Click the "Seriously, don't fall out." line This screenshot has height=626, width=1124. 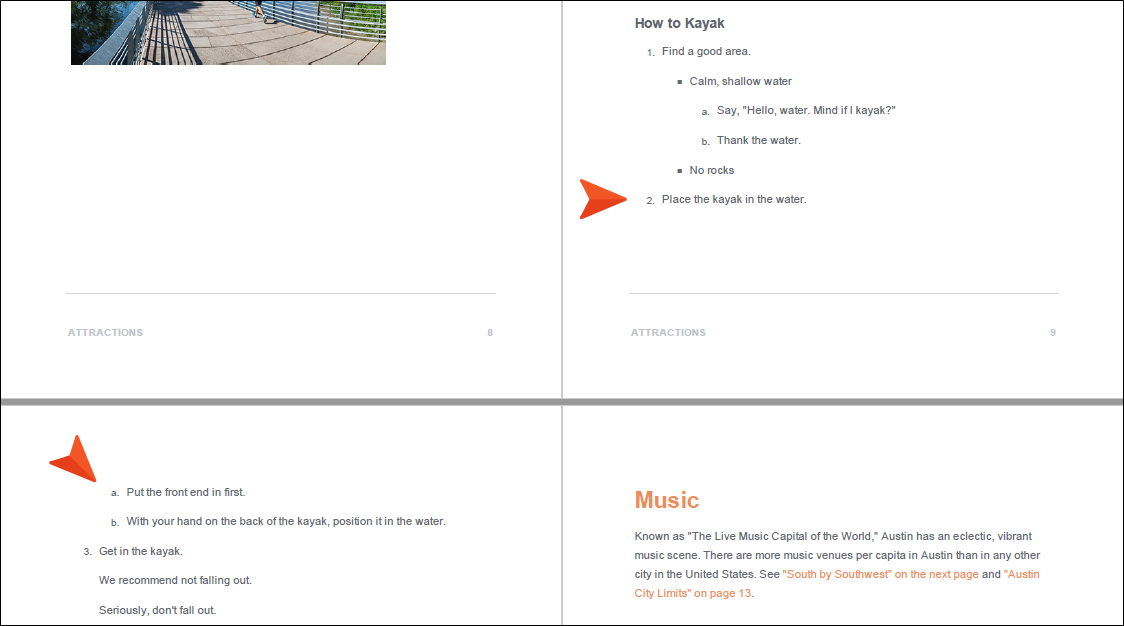pos(157,610)
